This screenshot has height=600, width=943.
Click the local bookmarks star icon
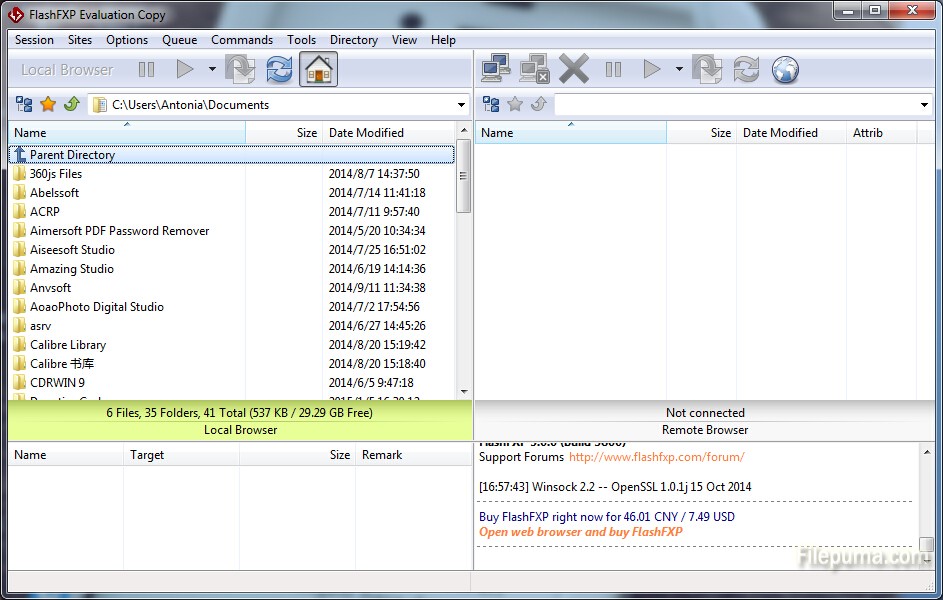48,104
